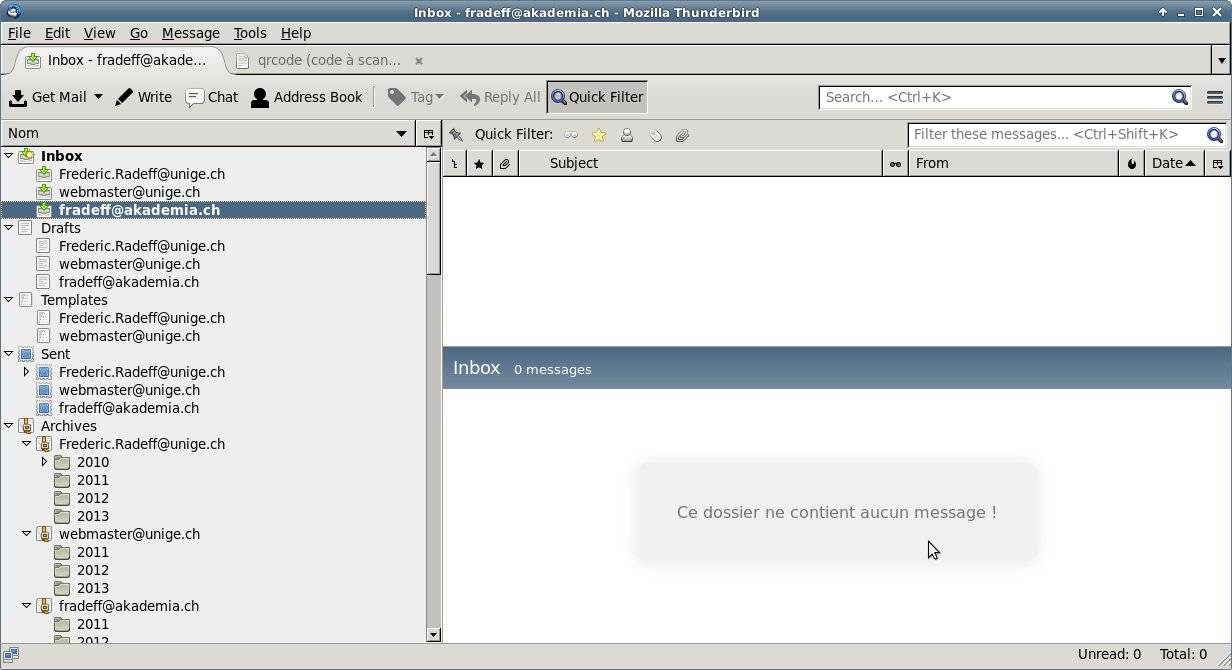Filter messages by Contact person icon
Screen dimensions: 1232x670
pos(627,135)
